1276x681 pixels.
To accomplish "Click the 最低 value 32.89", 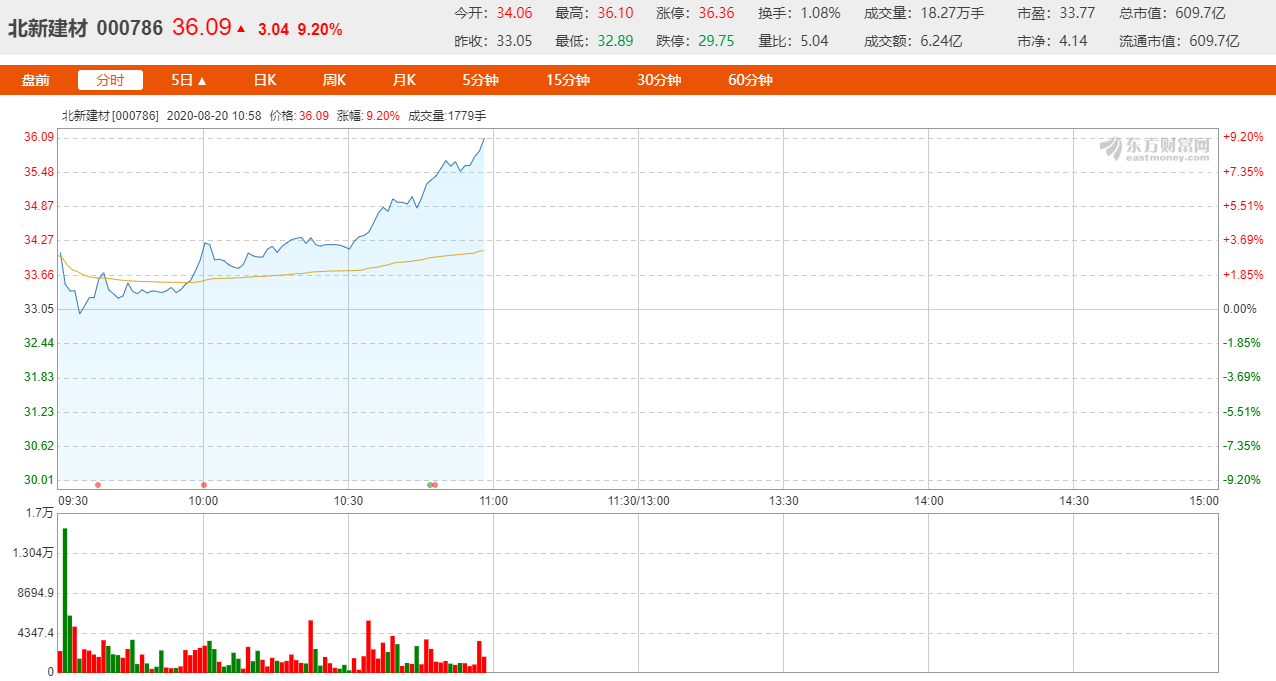I will [615, 41].
